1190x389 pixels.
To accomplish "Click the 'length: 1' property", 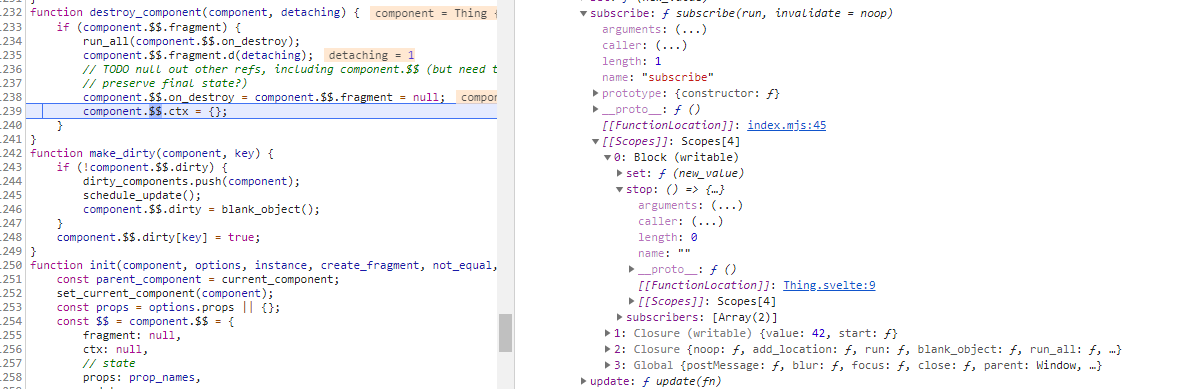I will point(631,61).
